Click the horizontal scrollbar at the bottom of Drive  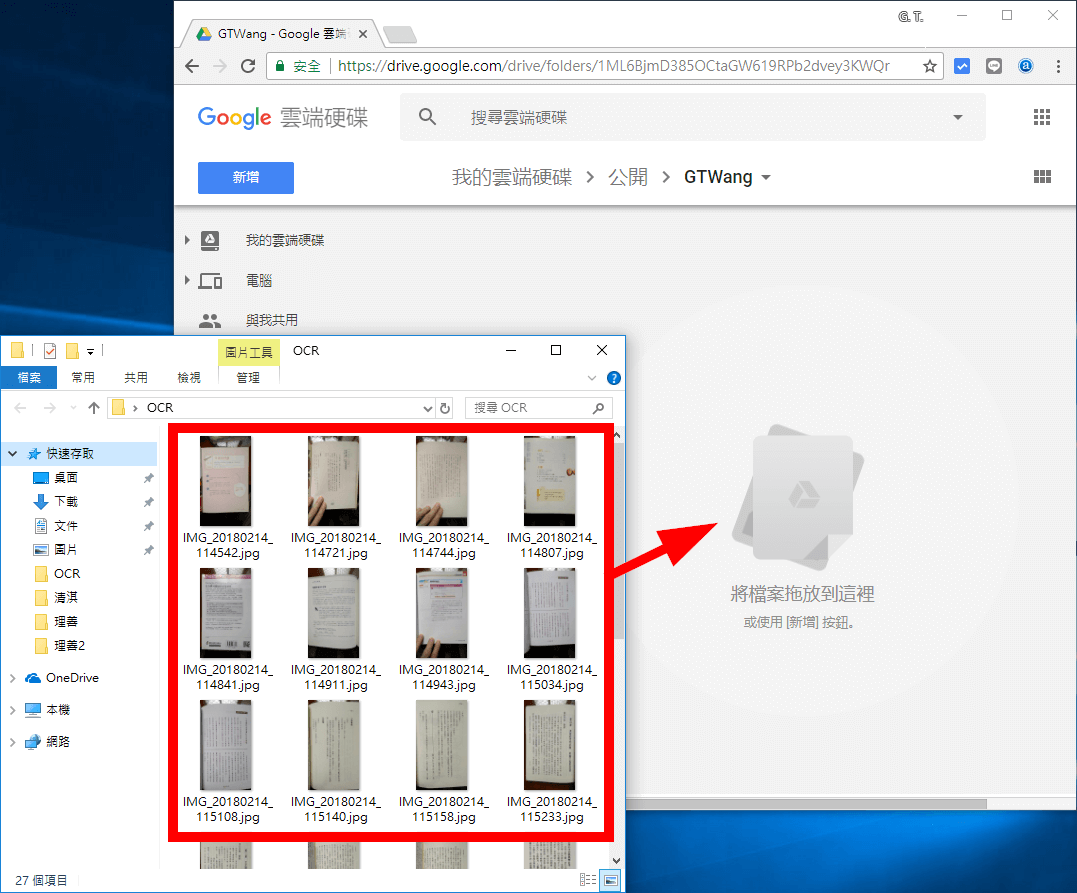(800, 802)
